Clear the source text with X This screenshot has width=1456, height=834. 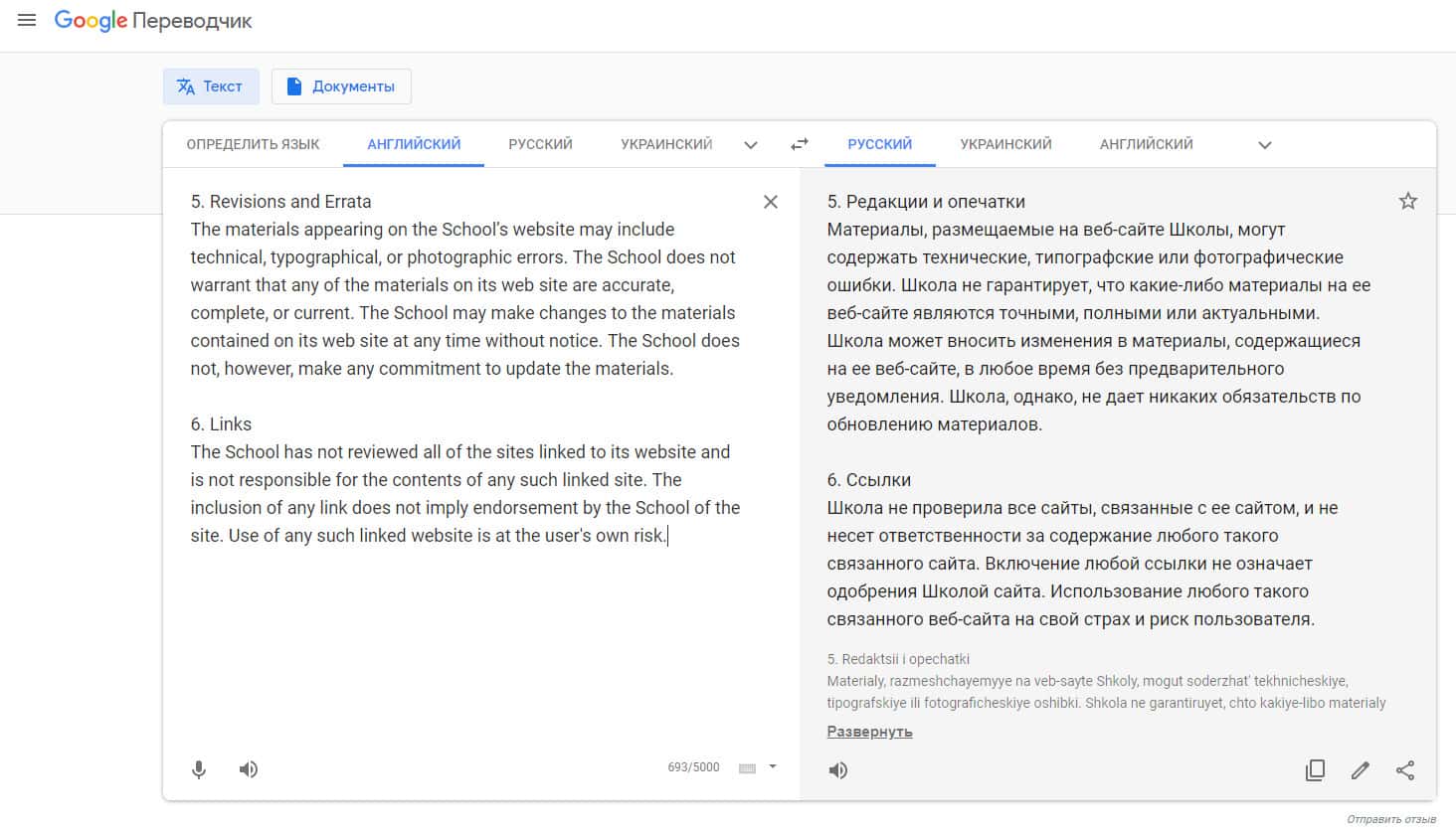tap(771, 202)
